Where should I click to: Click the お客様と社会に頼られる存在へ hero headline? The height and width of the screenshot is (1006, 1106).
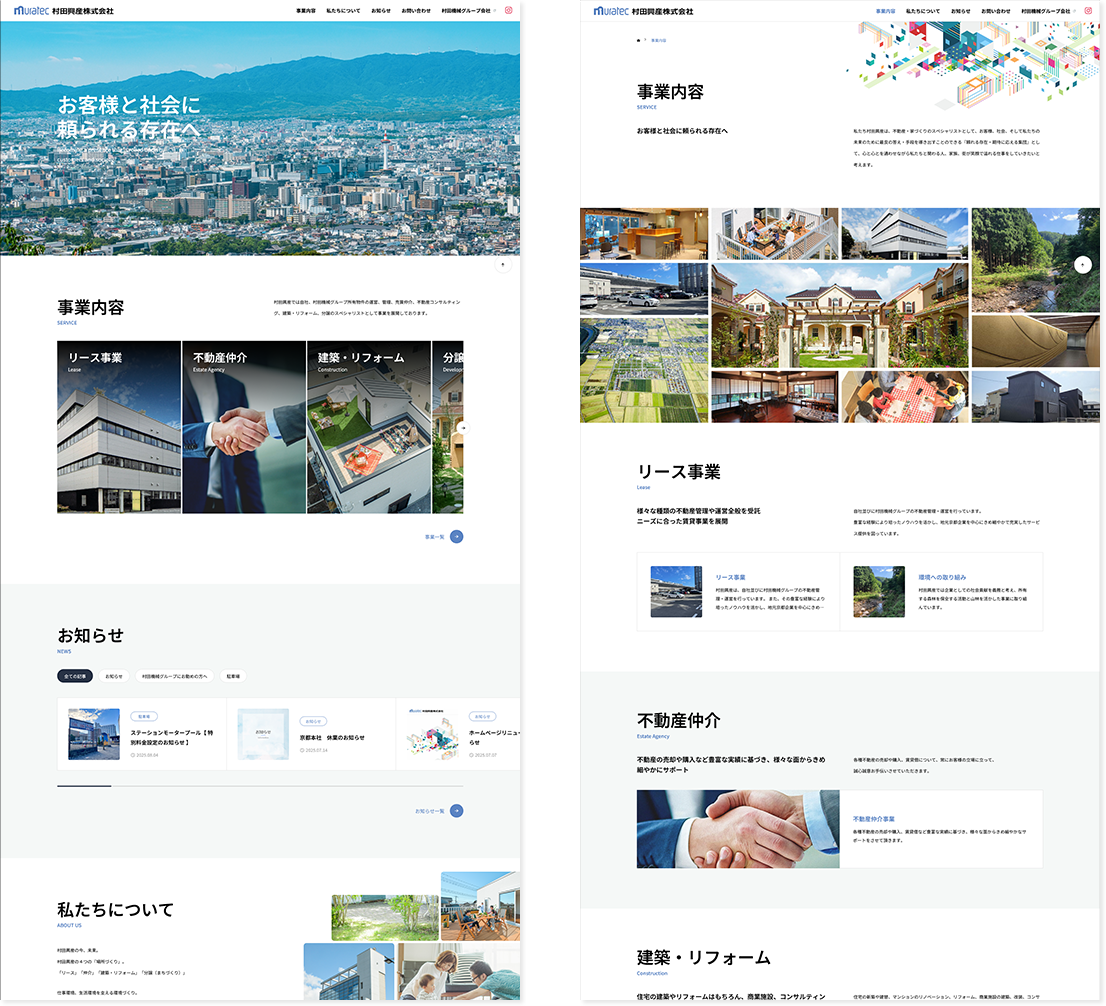(x=129, y=117)
